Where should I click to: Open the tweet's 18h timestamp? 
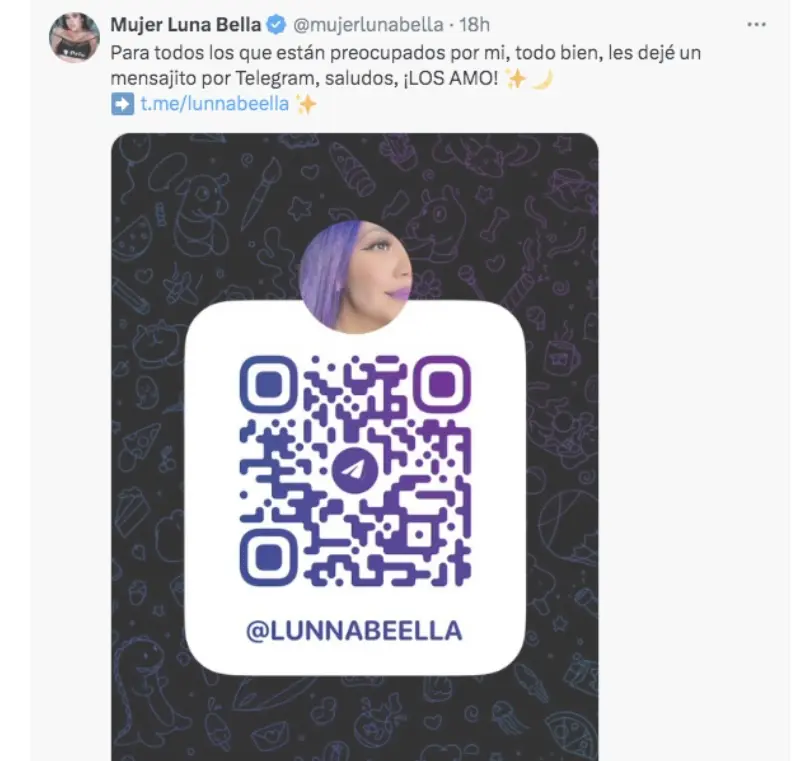click(x=474, y=25)
